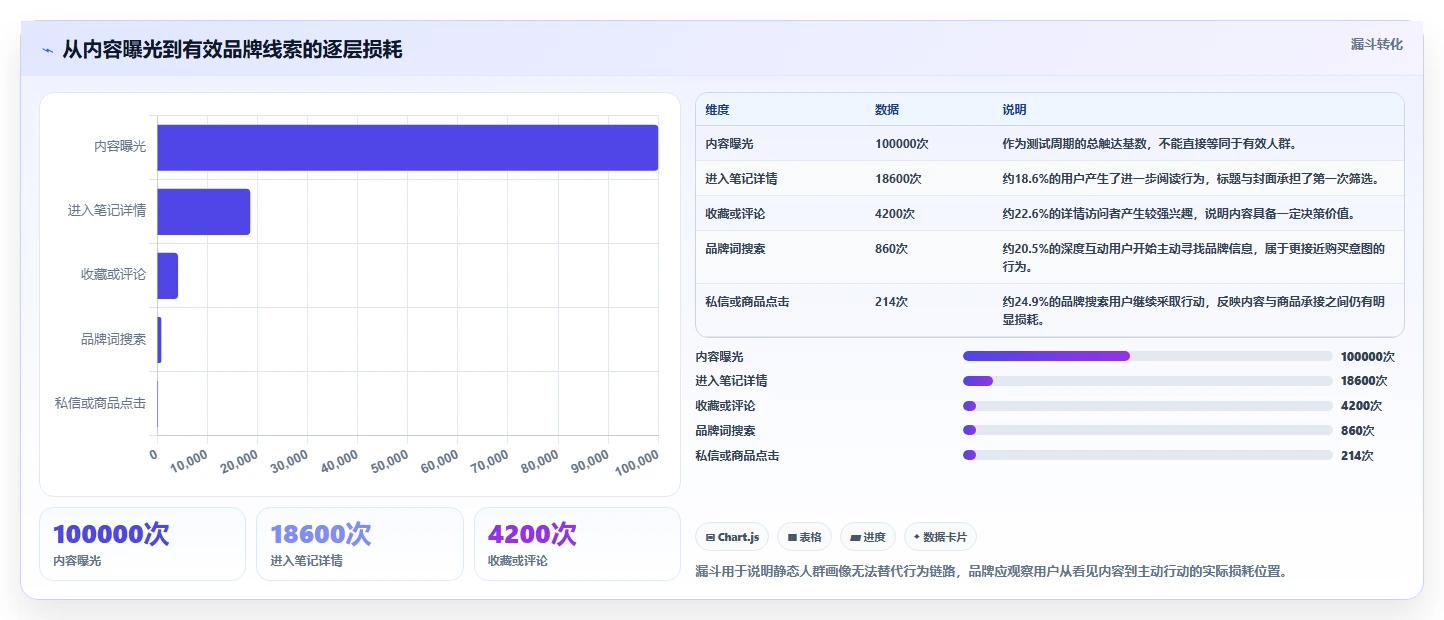Click the 约20.5% description text in table
The image size is (1444, 620).
[x=1194, y=258]
